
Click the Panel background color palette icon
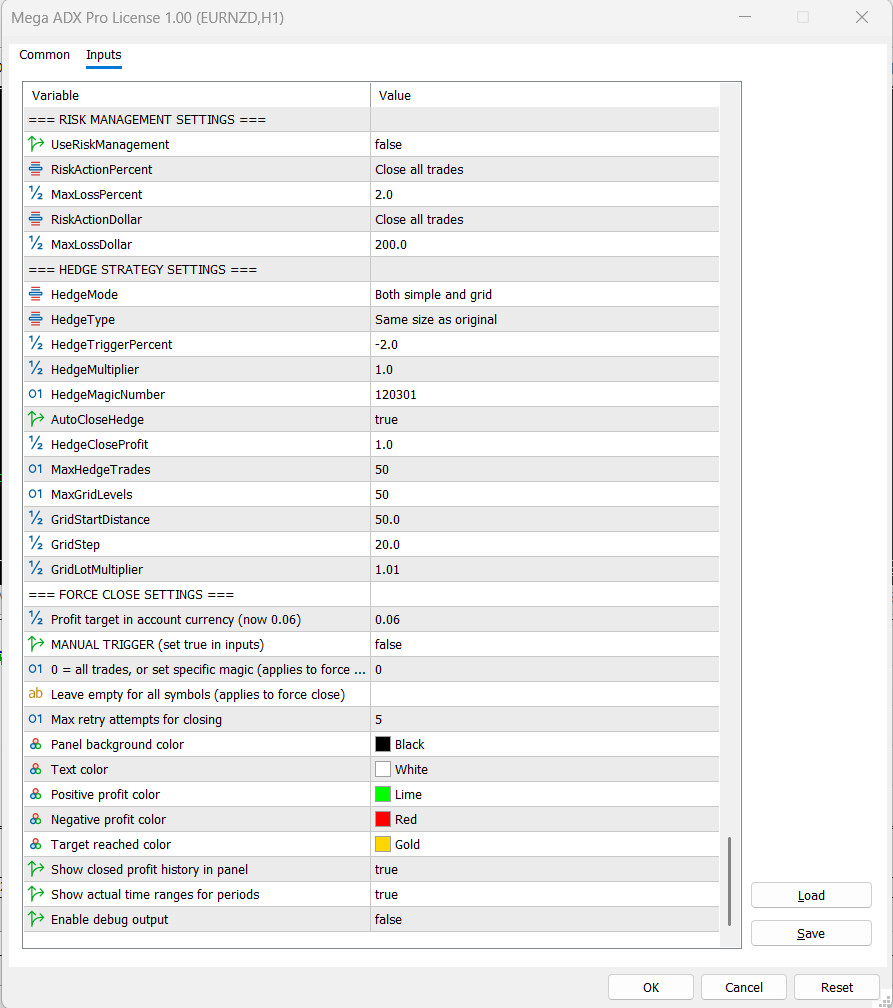coord(36,744)
